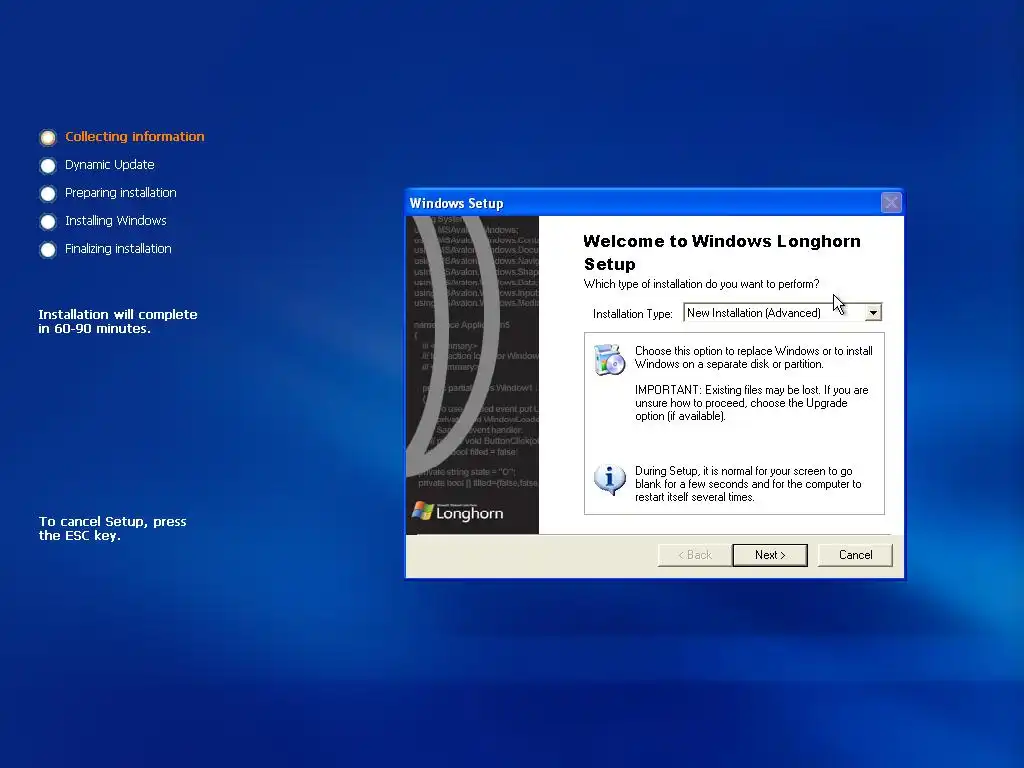Click the installation disc icon

(x=609, y=359)
